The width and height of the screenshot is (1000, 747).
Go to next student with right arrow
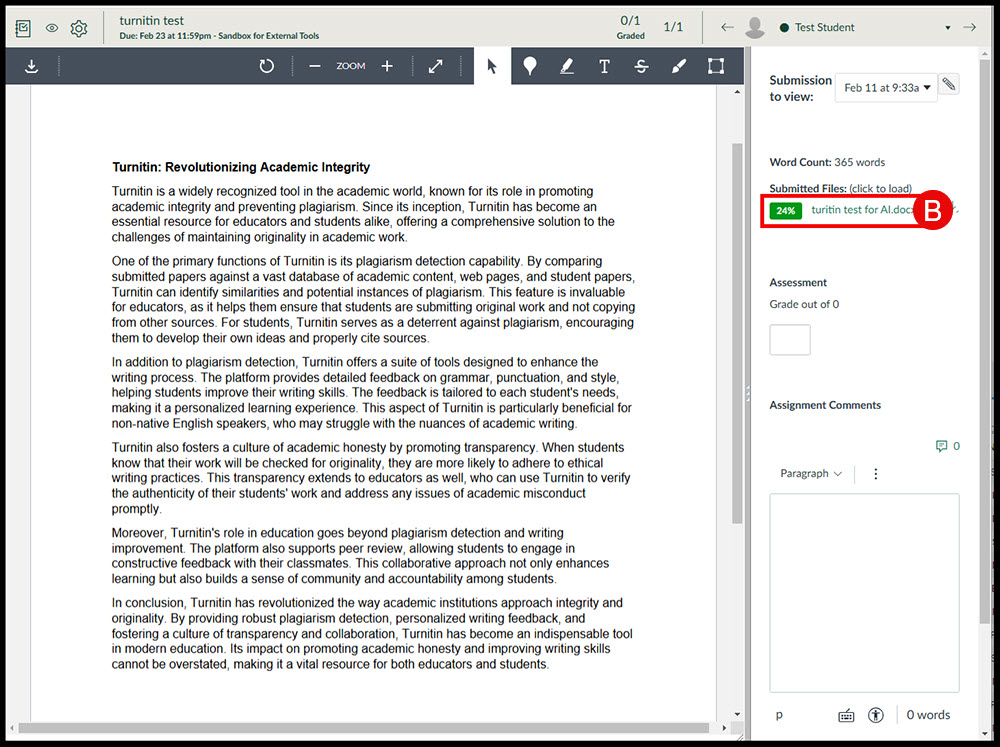(969, 28)
